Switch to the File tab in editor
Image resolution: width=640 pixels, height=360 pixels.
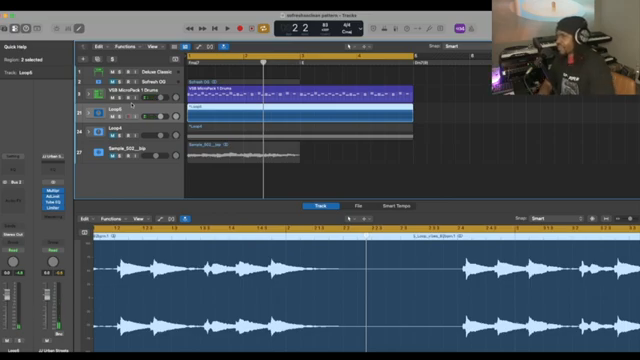pos(358,206)
